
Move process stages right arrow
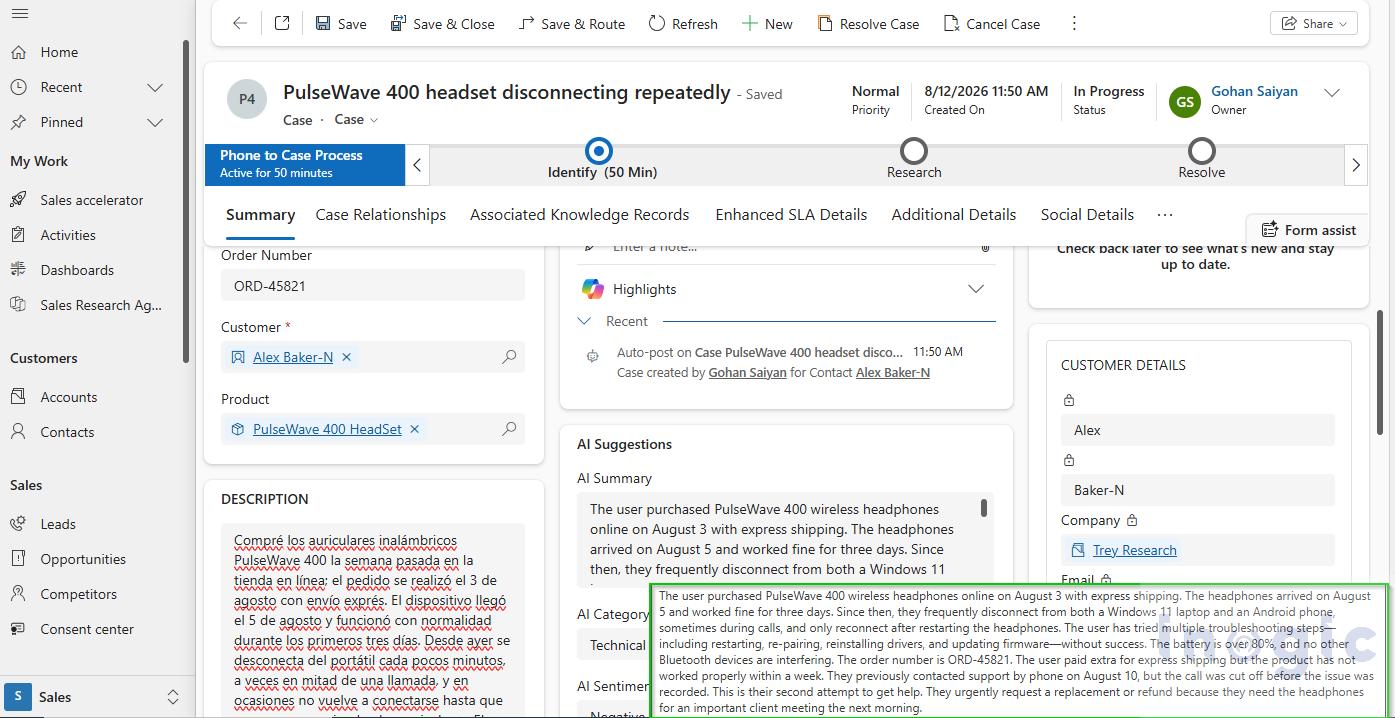tap(1356, 165)
